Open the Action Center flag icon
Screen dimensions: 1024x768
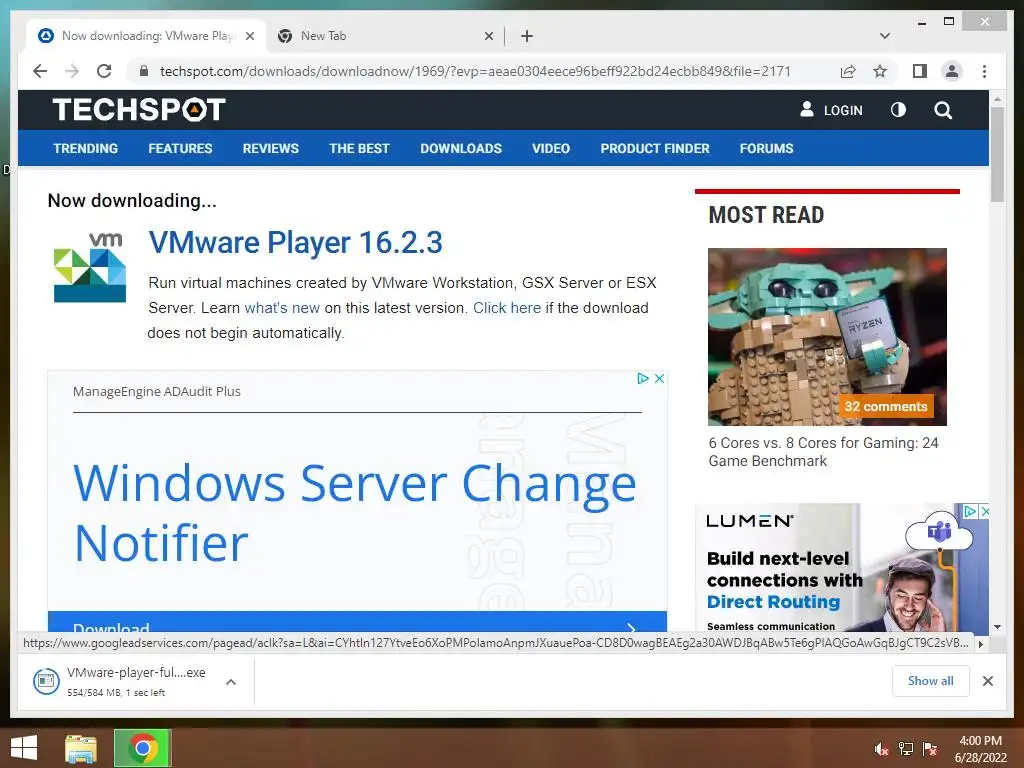pyautogui.click(x=929, y=749)
